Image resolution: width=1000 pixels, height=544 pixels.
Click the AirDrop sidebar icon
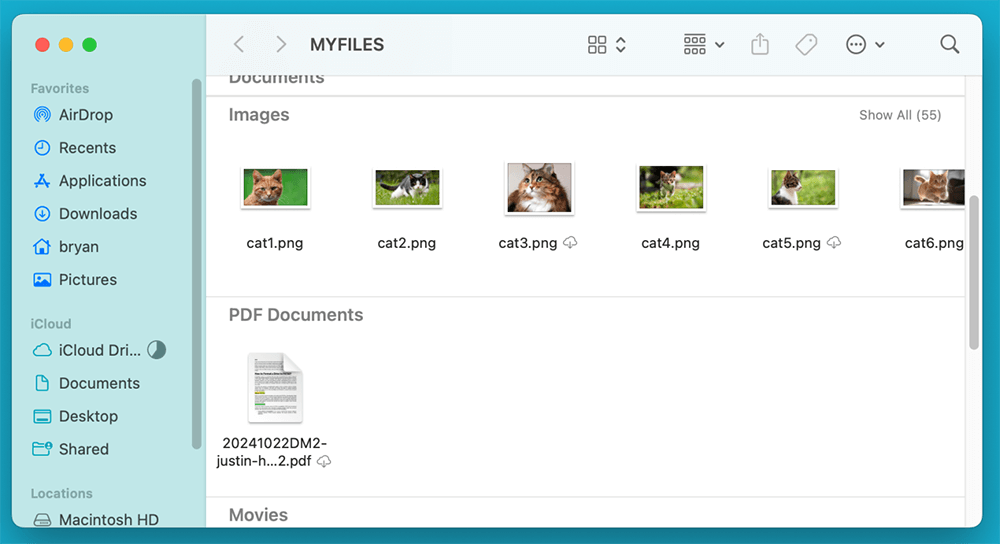click(x=42, y=115)
